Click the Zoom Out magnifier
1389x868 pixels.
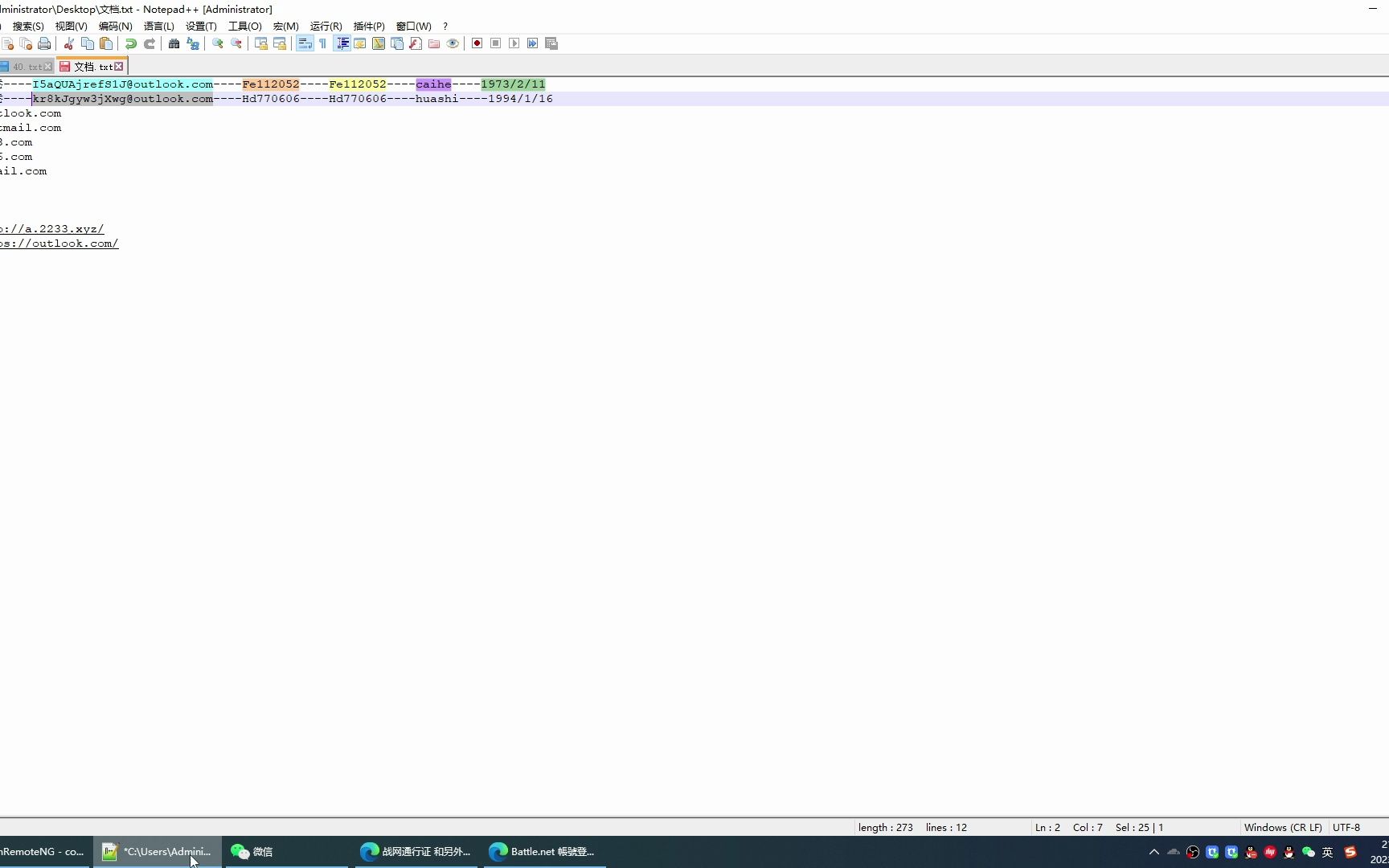236,43
